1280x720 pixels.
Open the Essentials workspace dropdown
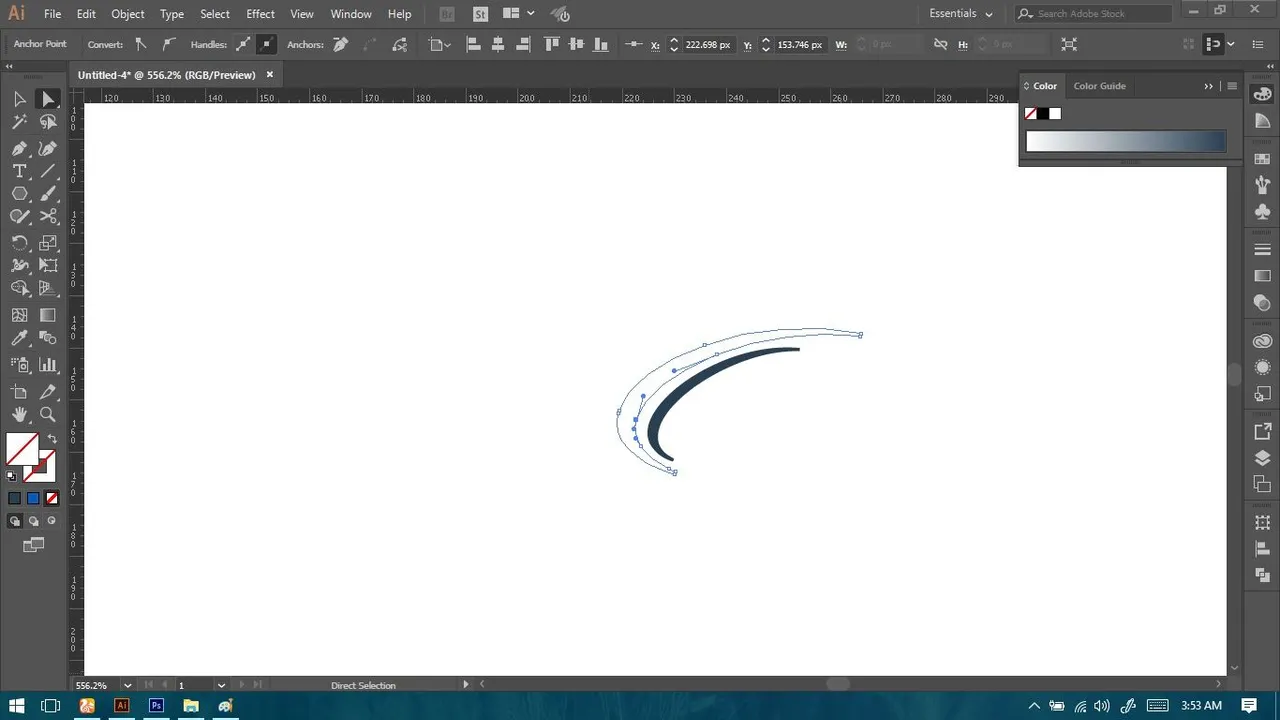[x=961, y=14]
